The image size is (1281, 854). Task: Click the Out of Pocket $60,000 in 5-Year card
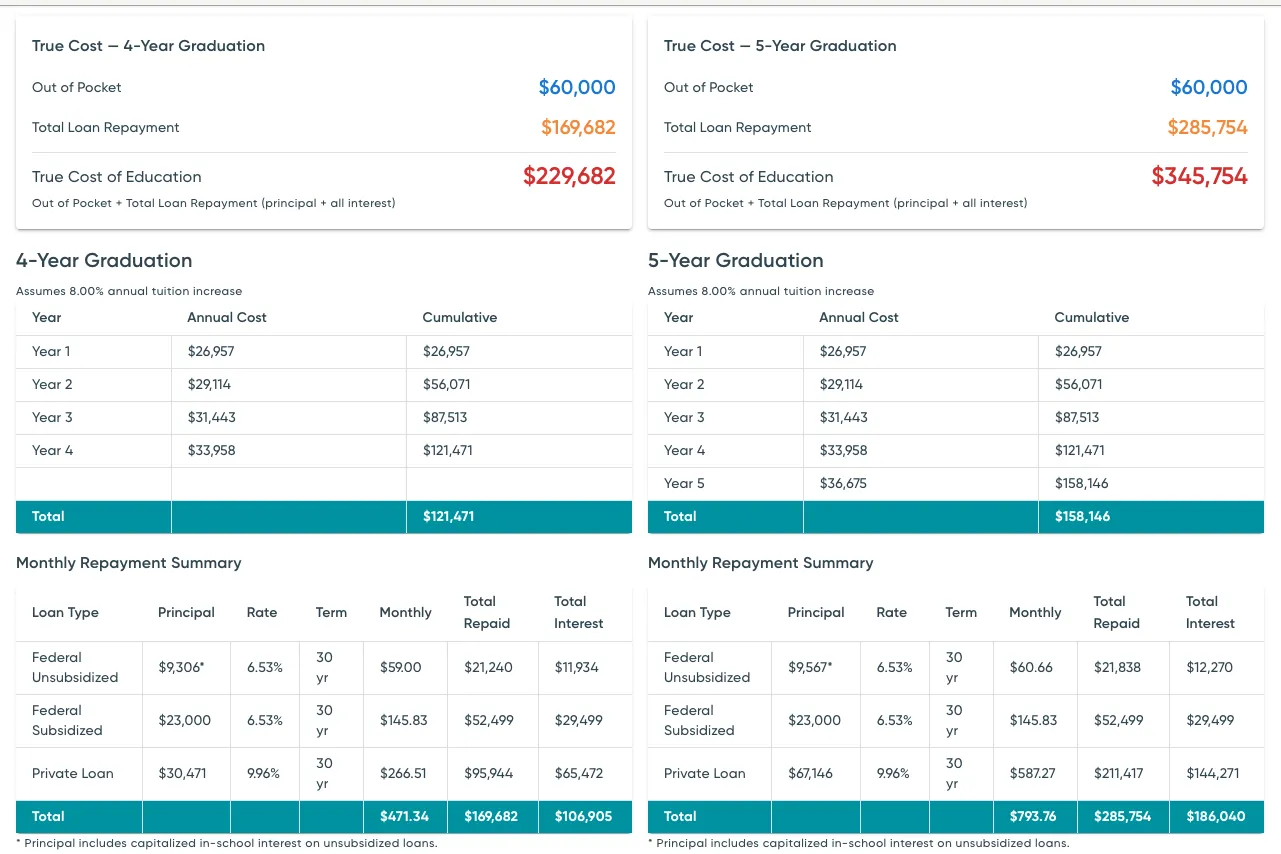pos(1209,87)
